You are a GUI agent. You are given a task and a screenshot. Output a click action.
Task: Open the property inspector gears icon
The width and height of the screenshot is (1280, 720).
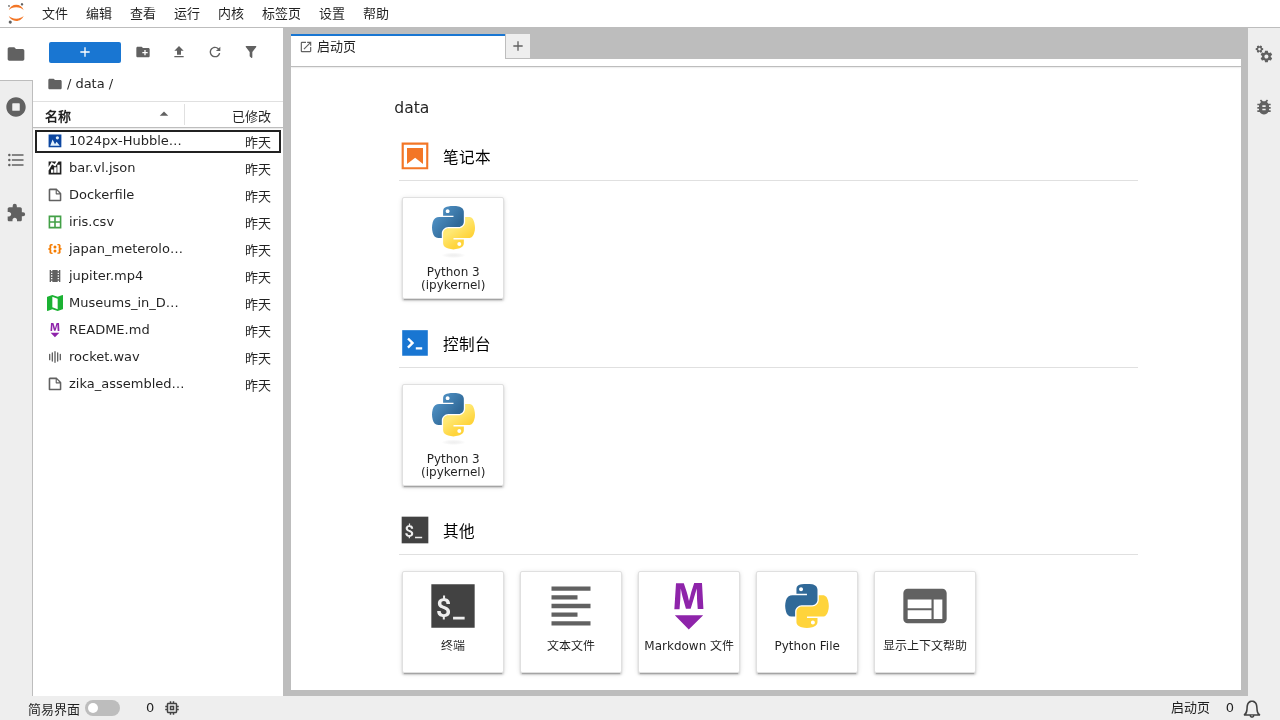click(x=1264, y=54)
